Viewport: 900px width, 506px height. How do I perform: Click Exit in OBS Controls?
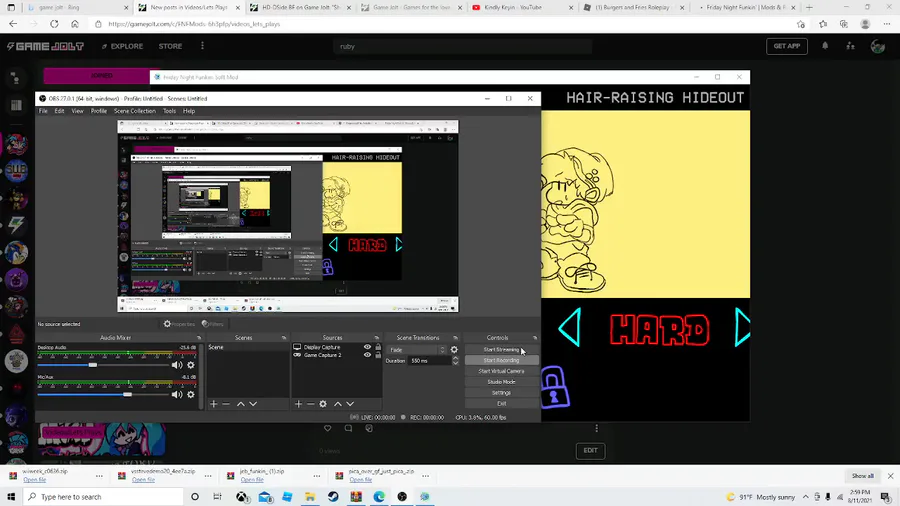(x=501, y=404)
